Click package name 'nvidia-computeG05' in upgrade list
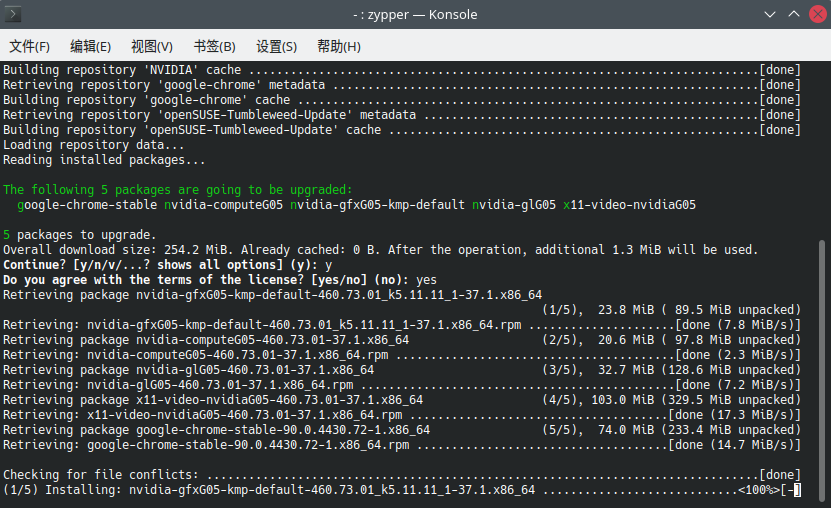The image size is (831, 508). pyautogui.click(x=223, y=205)
